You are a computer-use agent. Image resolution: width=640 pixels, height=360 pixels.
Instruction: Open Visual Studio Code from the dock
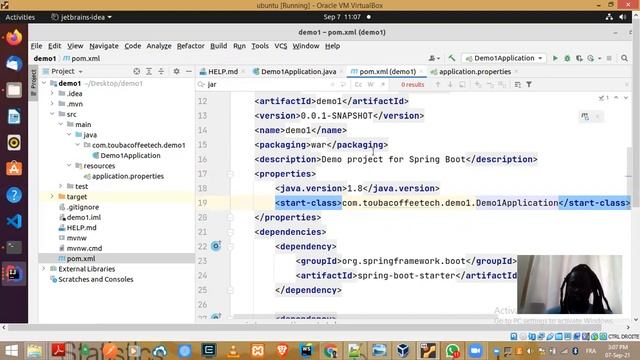(x=14, y=221)
